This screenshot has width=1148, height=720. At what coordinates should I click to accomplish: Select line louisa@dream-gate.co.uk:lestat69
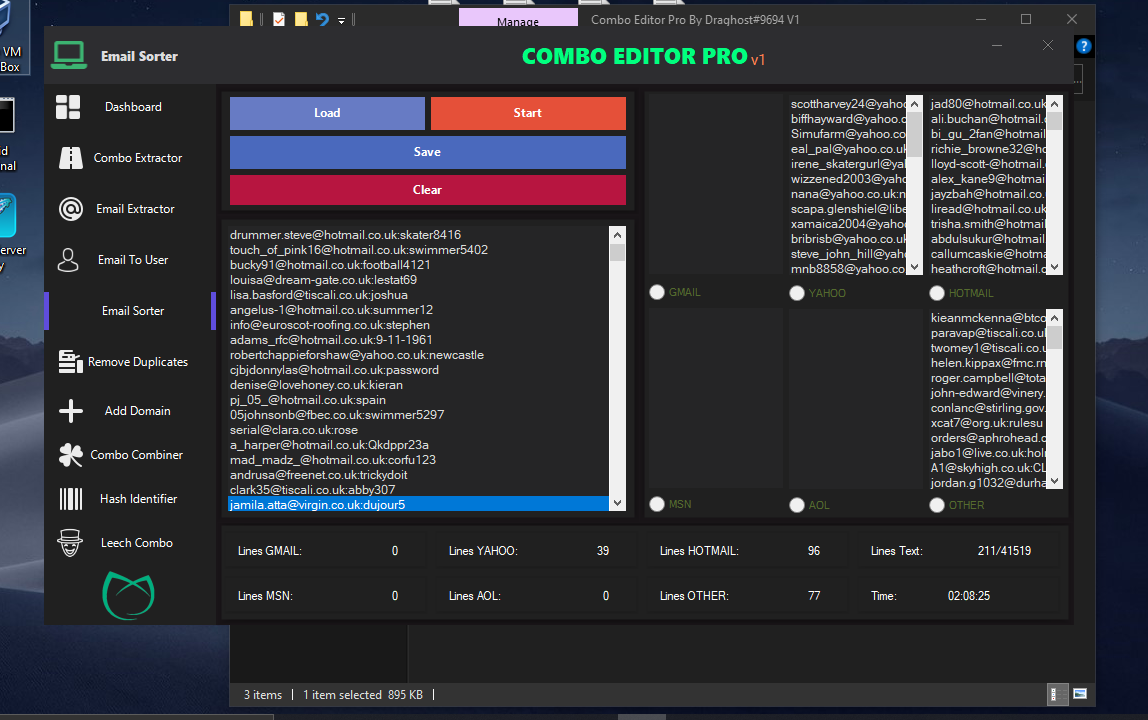[x=323, y=280]
